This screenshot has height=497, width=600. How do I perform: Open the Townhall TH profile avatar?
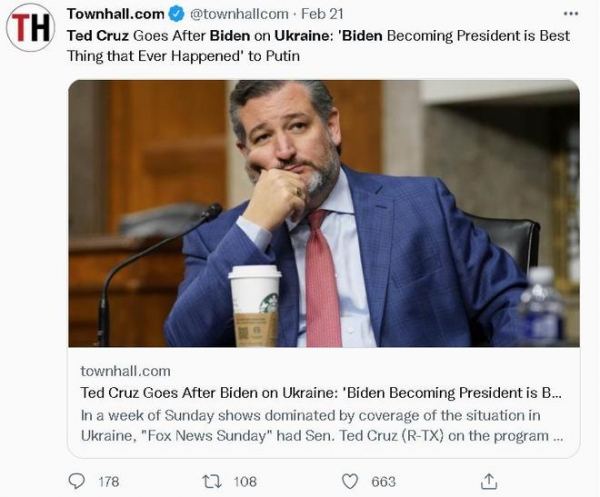pos(30,28)
